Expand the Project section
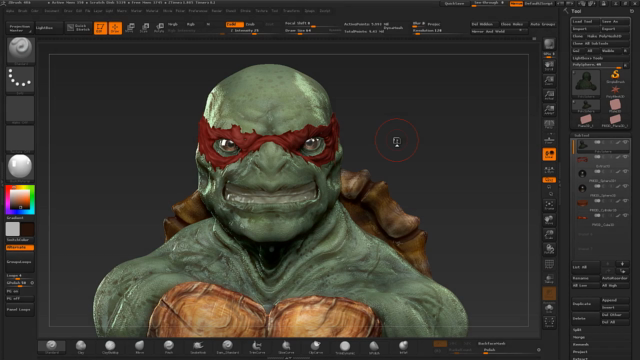The height and width of the screenshot is (360, 640). pos(580,352)
